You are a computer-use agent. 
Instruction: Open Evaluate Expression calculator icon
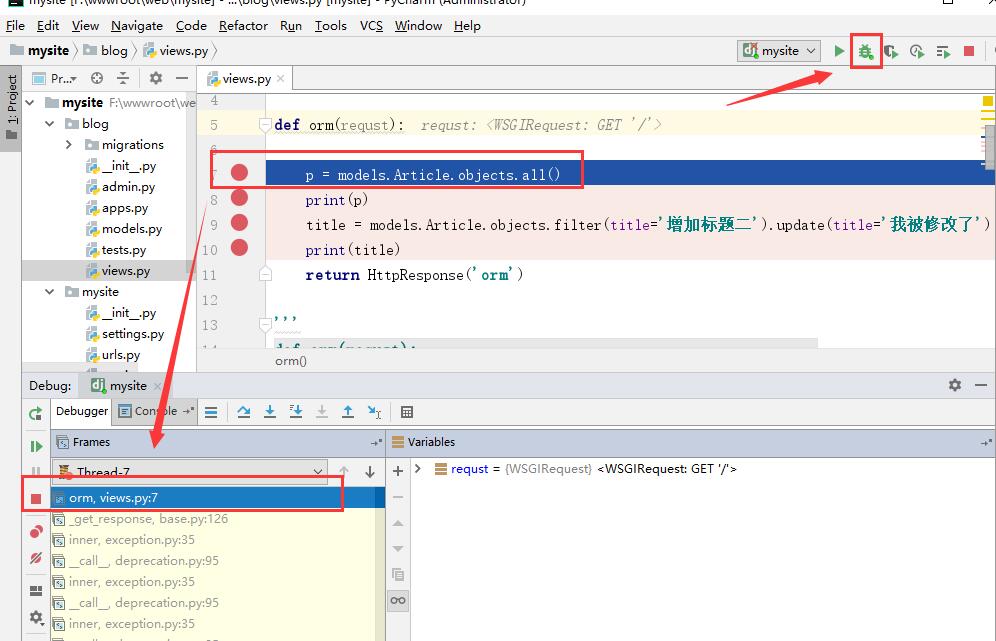pos(407,412)
